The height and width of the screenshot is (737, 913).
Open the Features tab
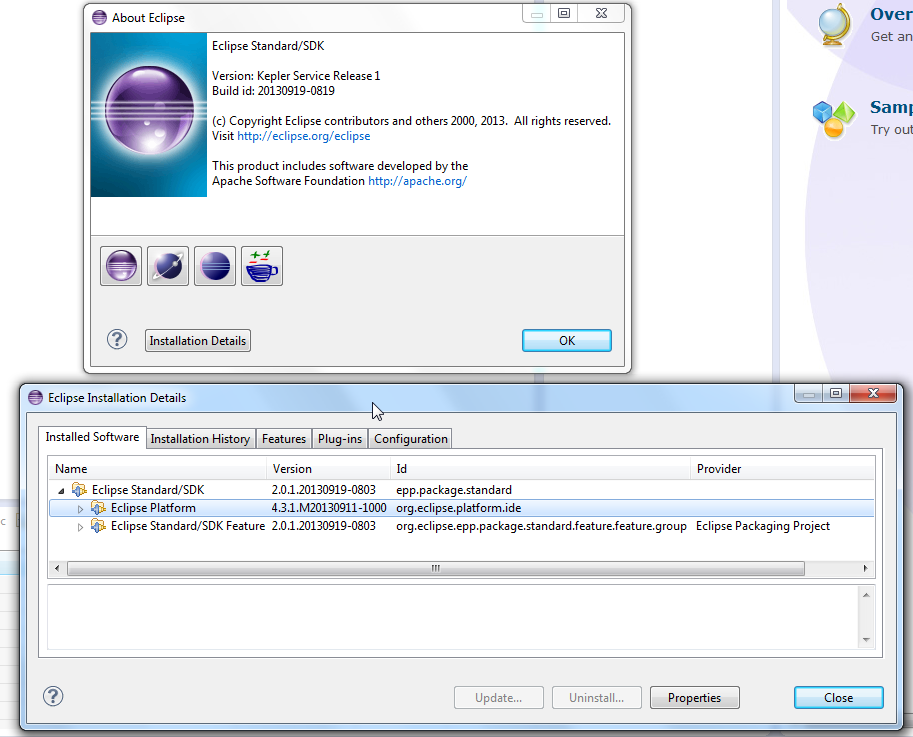click(284, 439)
